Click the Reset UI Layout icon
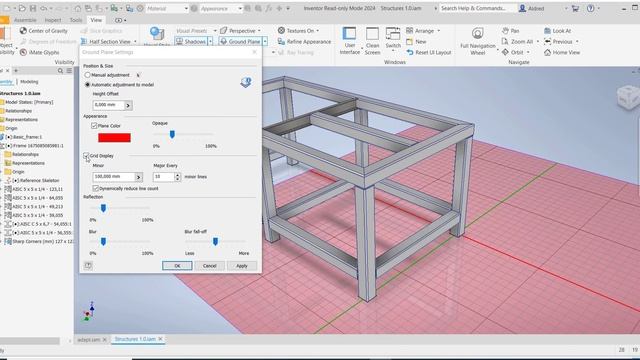Viewport: 640px width, 360px height. click(x=410, y=52)
